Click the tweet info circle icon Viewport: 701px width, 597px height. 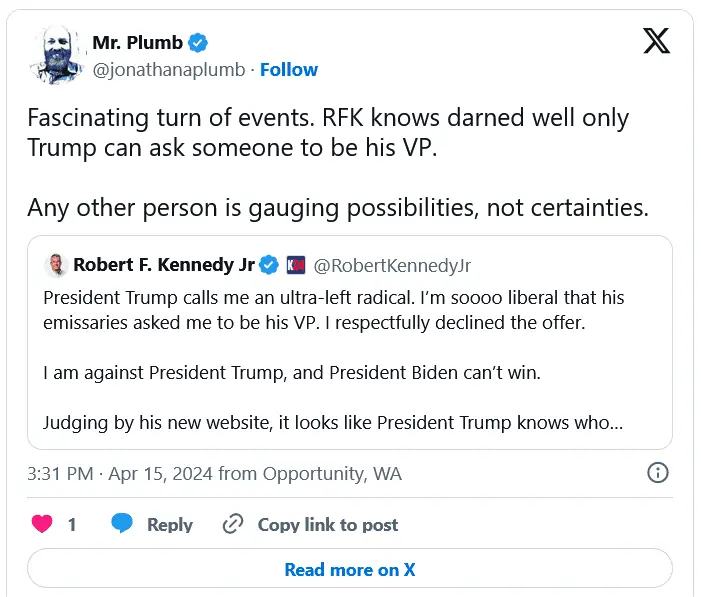click(658, 473)
